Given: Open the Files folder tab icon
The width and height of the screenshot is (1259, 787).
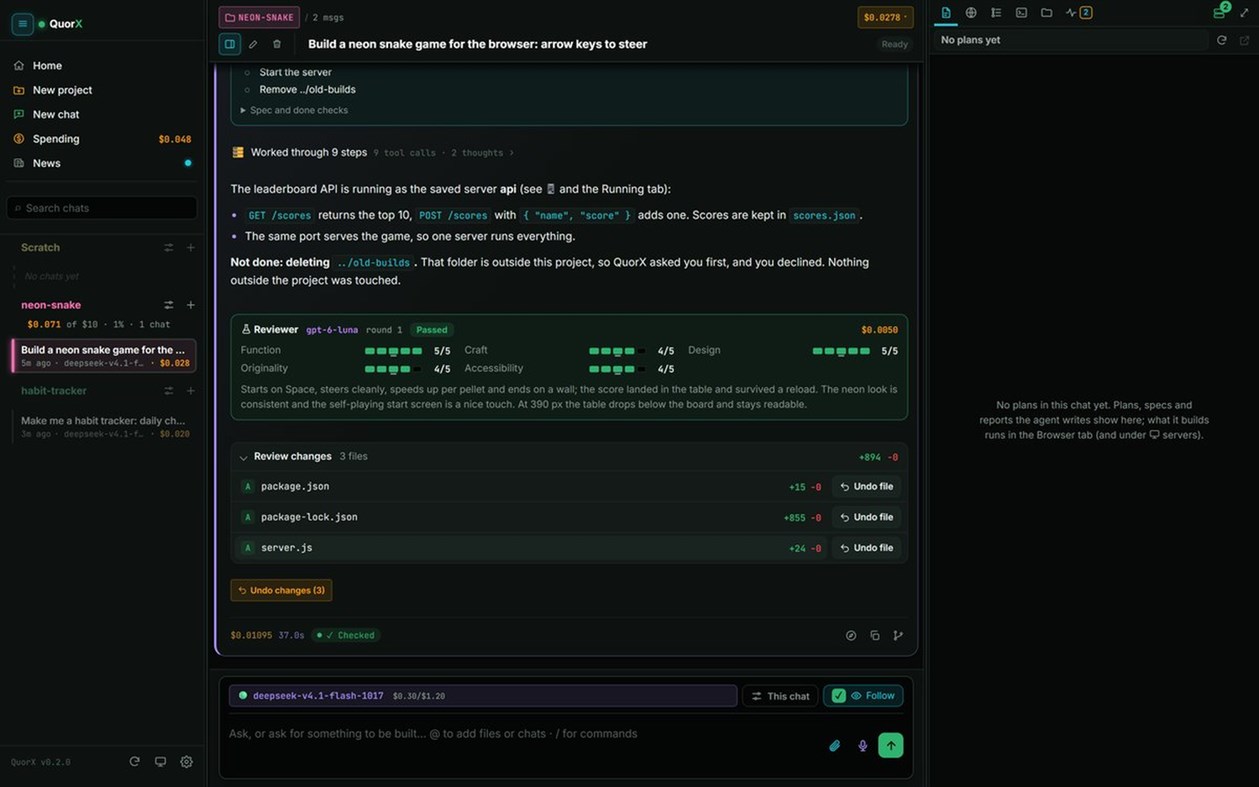Looking at the screenshot, I should click(x=1046, y=13).
